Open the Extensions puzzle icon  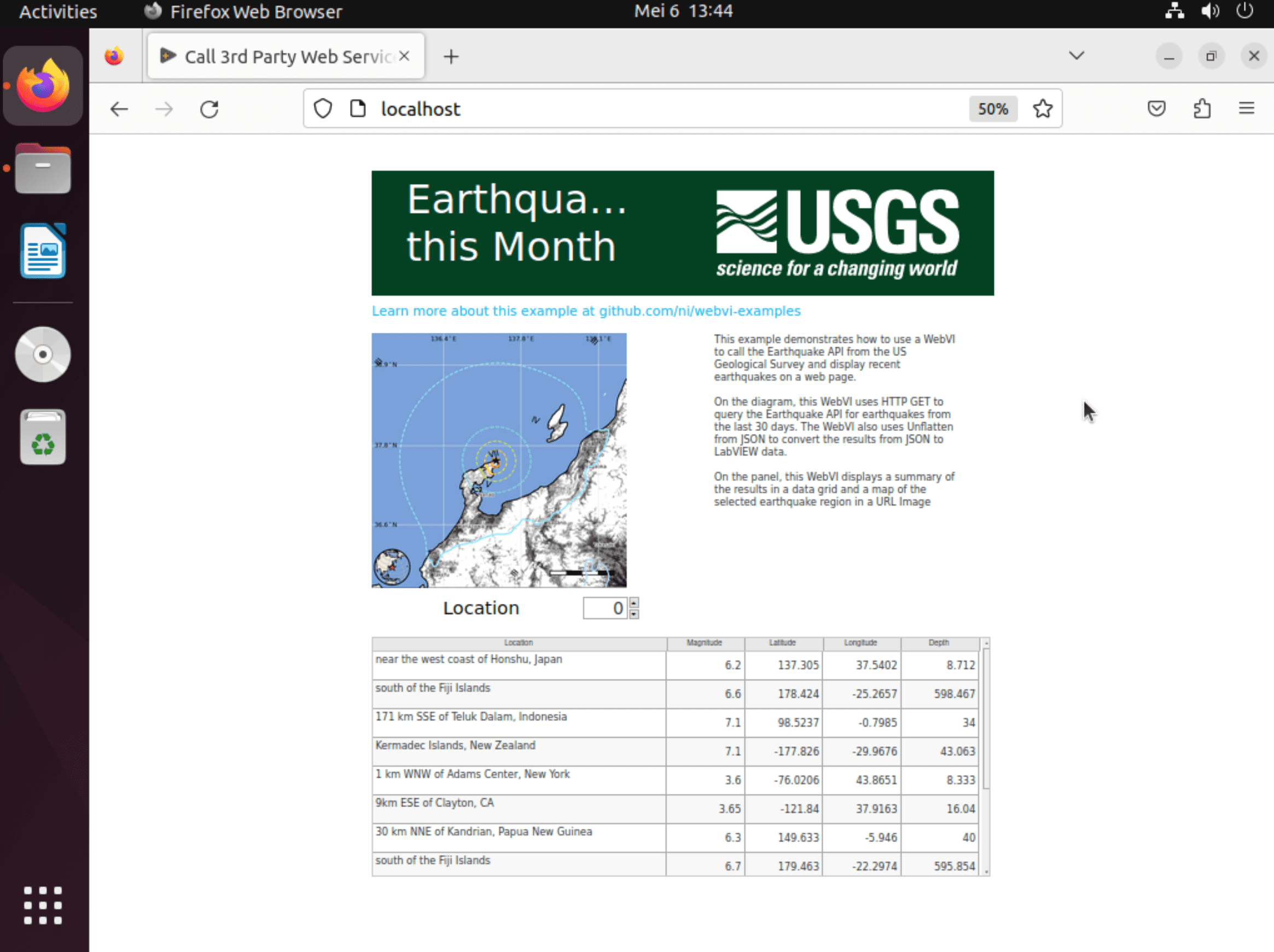coord(1202,108)
